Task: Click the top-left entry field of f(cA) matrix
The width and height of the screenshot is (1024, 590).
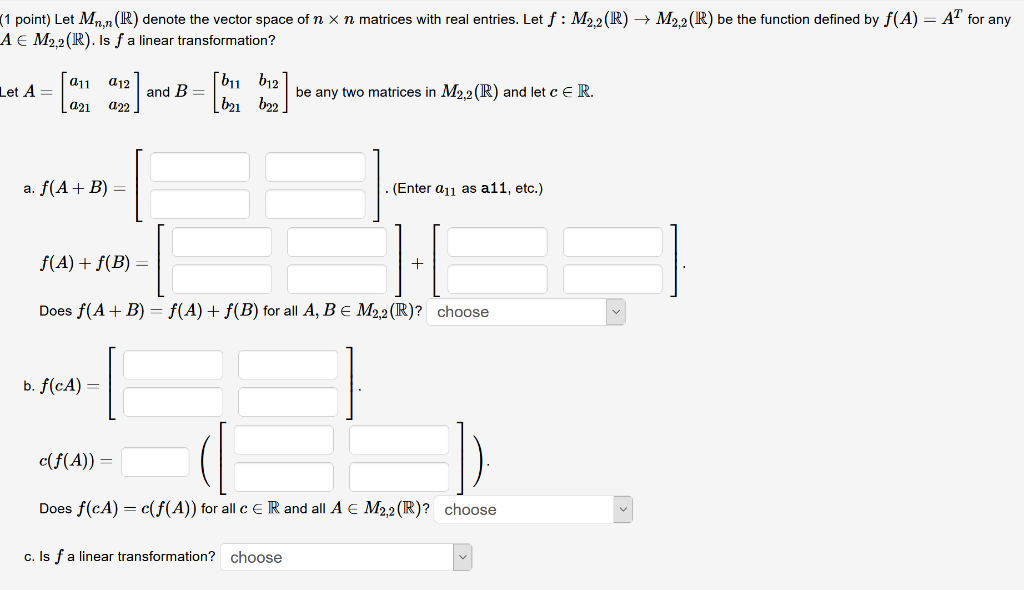Action: [x=172, y=364]
